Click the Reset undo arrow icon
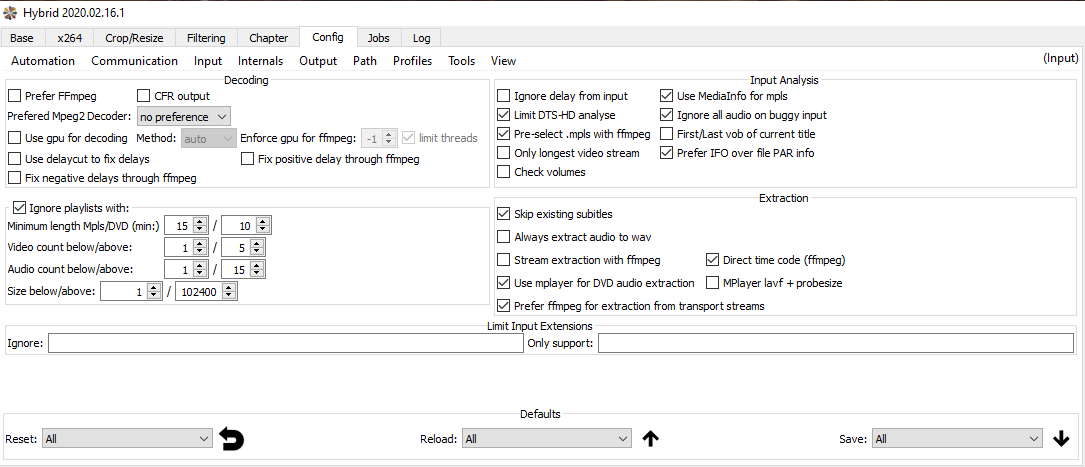Image resolution: width=1085 pixels, height=467 pixels. click(231, 438)
